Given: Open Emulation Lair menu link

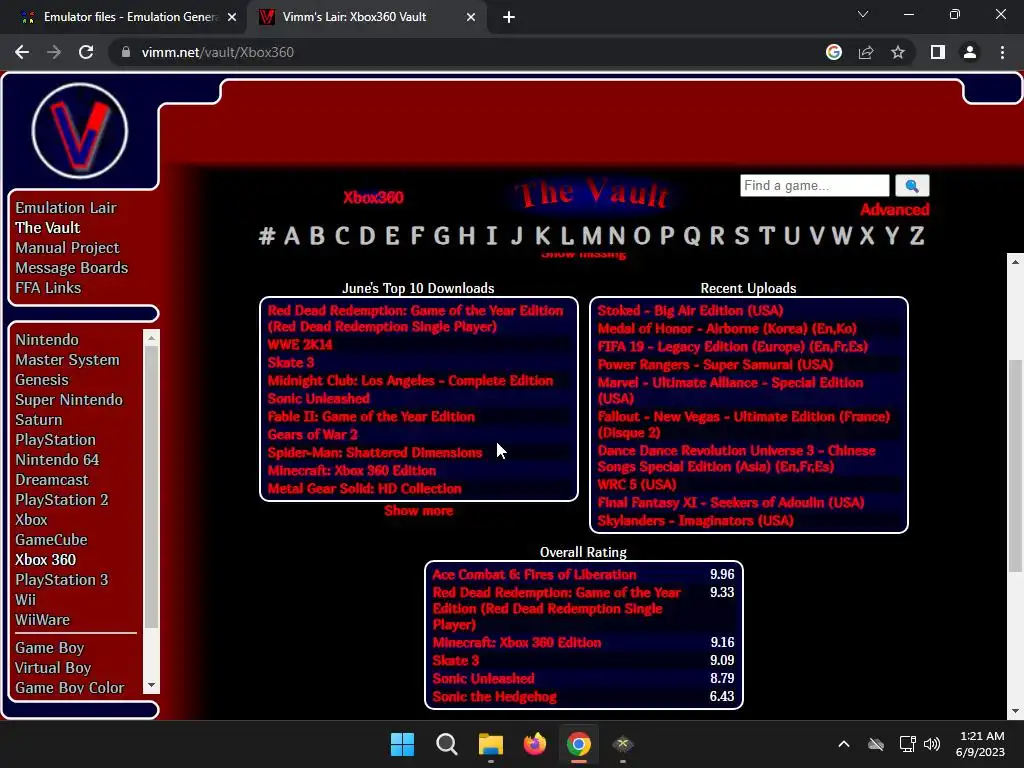Looking at the screenshot, I should click(x=66, y=208).
